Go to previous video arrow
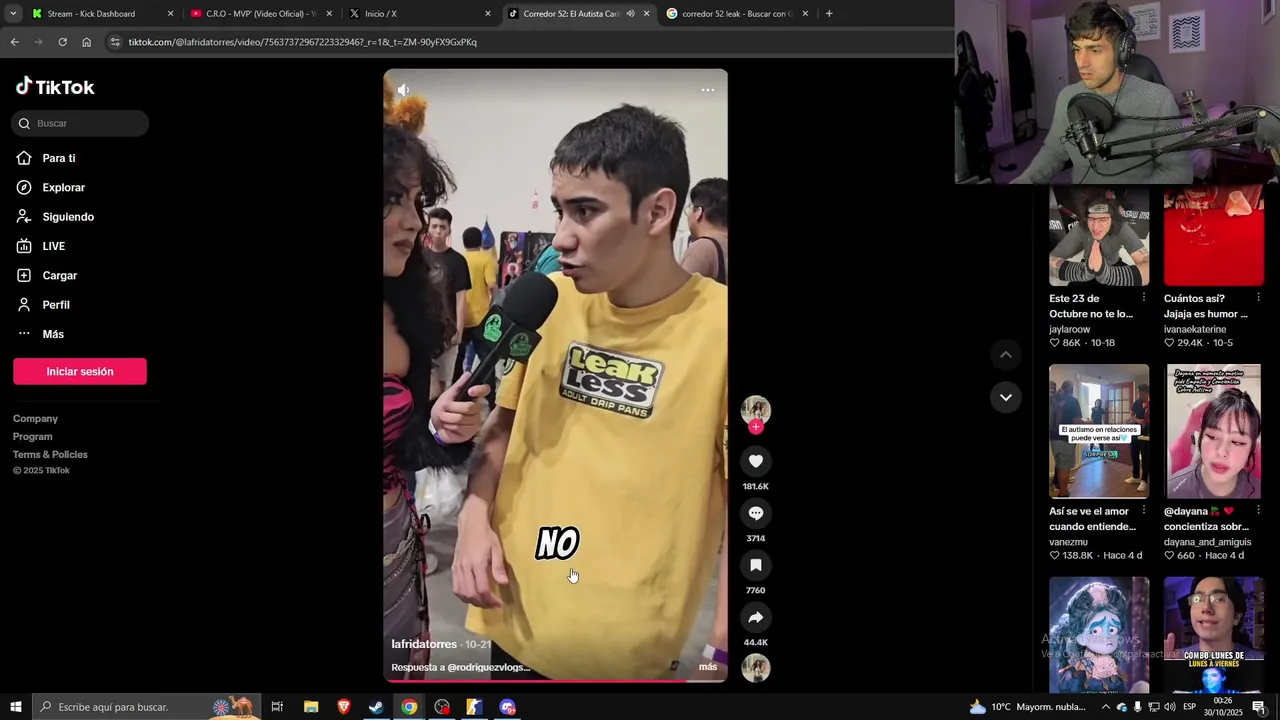This screenshot has width=1280, height=720. [1006, 355]
